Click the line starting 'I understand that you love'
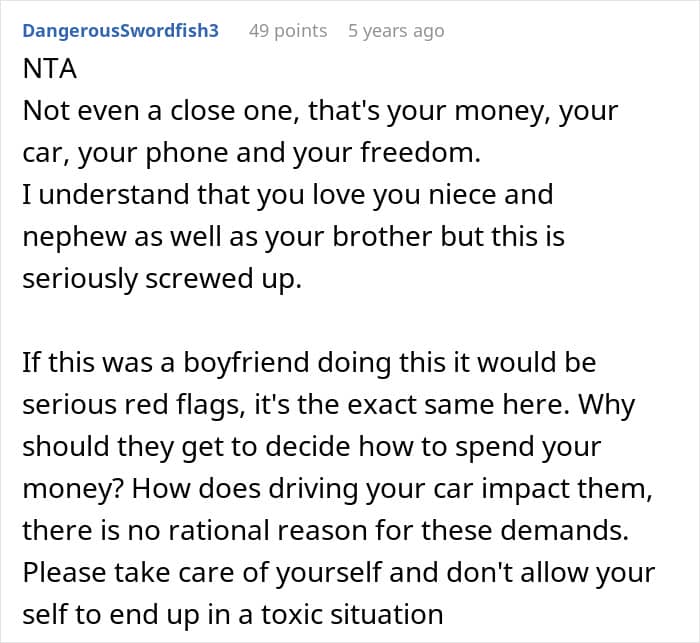 pos(287,194)
